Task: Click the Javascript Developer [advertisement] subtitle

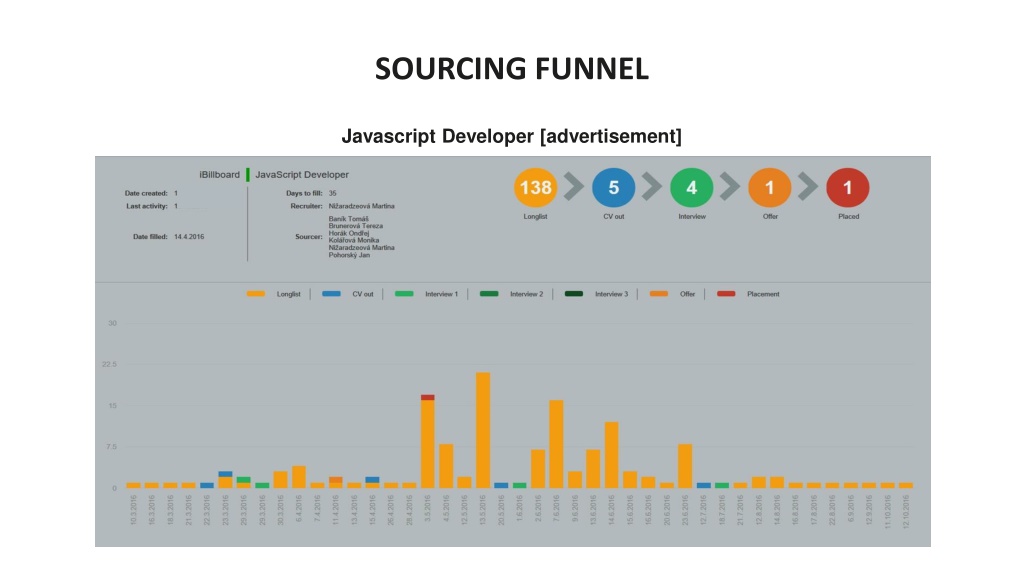Action: coord(512,136)
